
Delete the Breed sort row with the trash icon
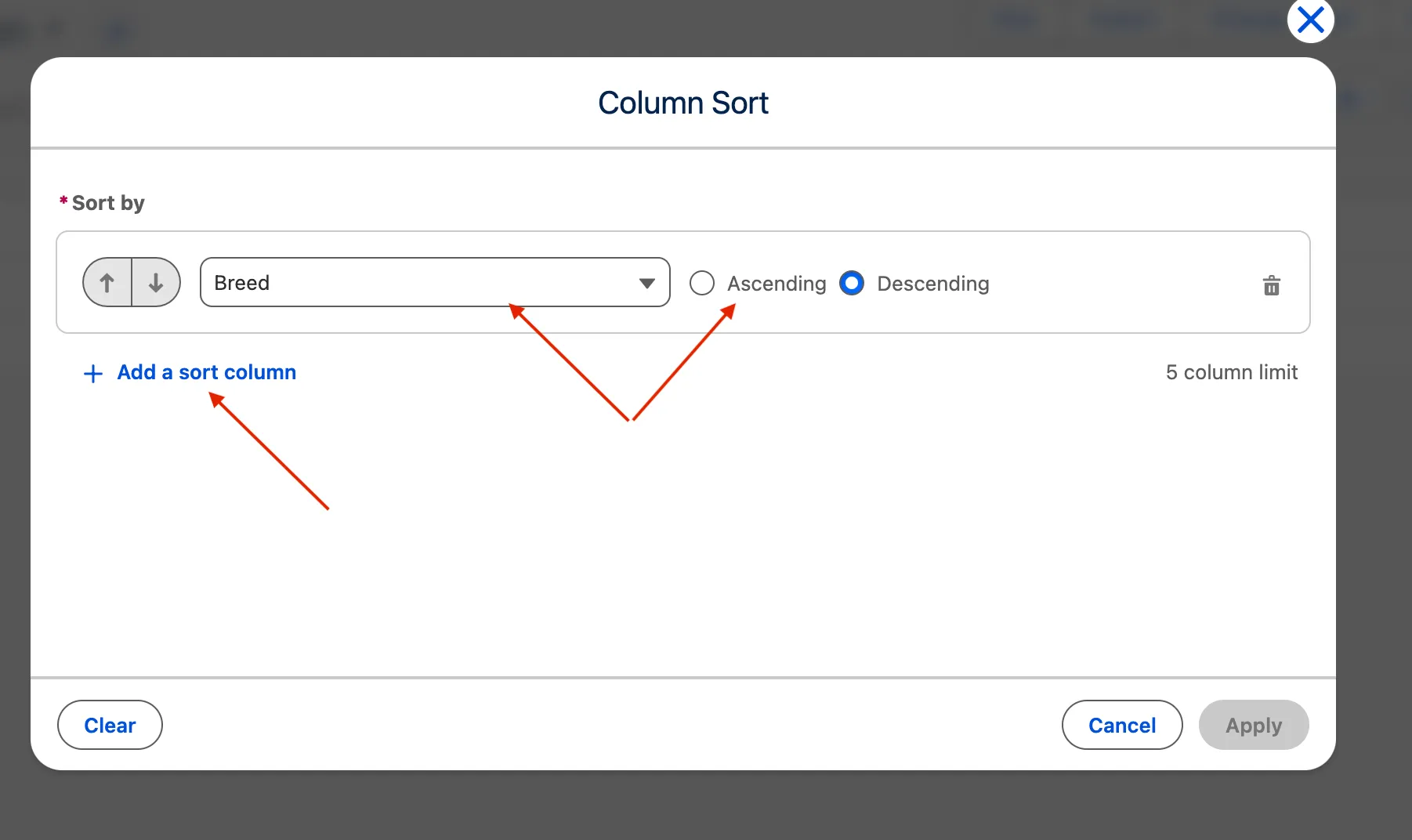point(1271,285)
